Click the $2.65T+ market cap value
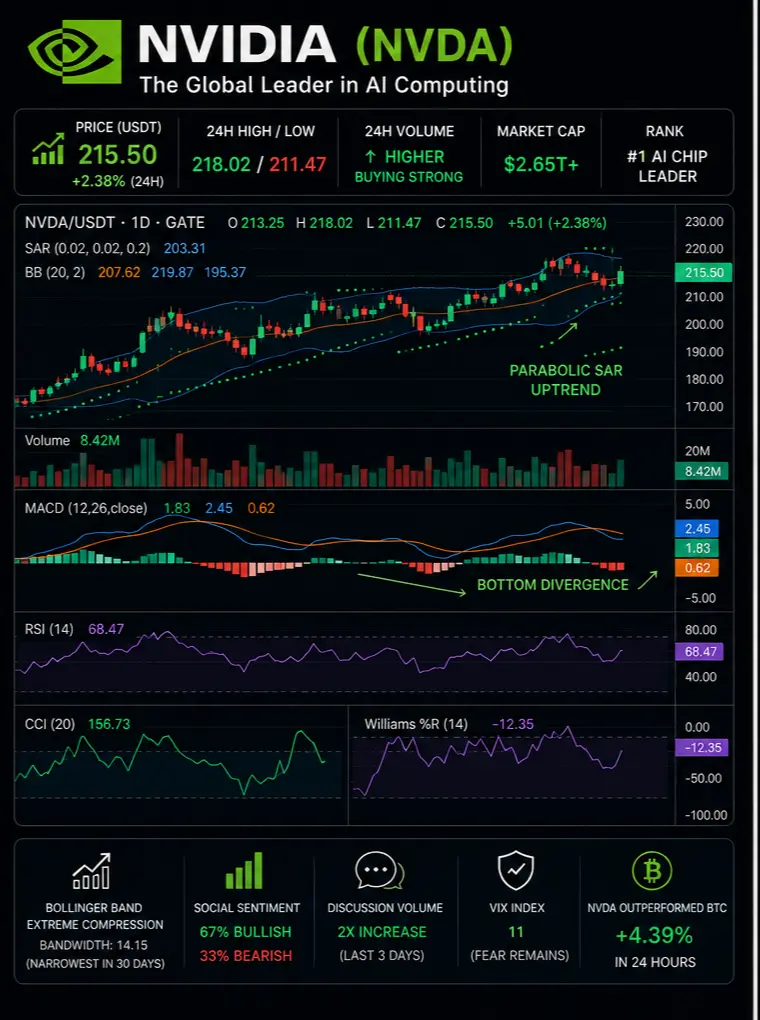The image size is (760, 1020). [x=541, y=165]
